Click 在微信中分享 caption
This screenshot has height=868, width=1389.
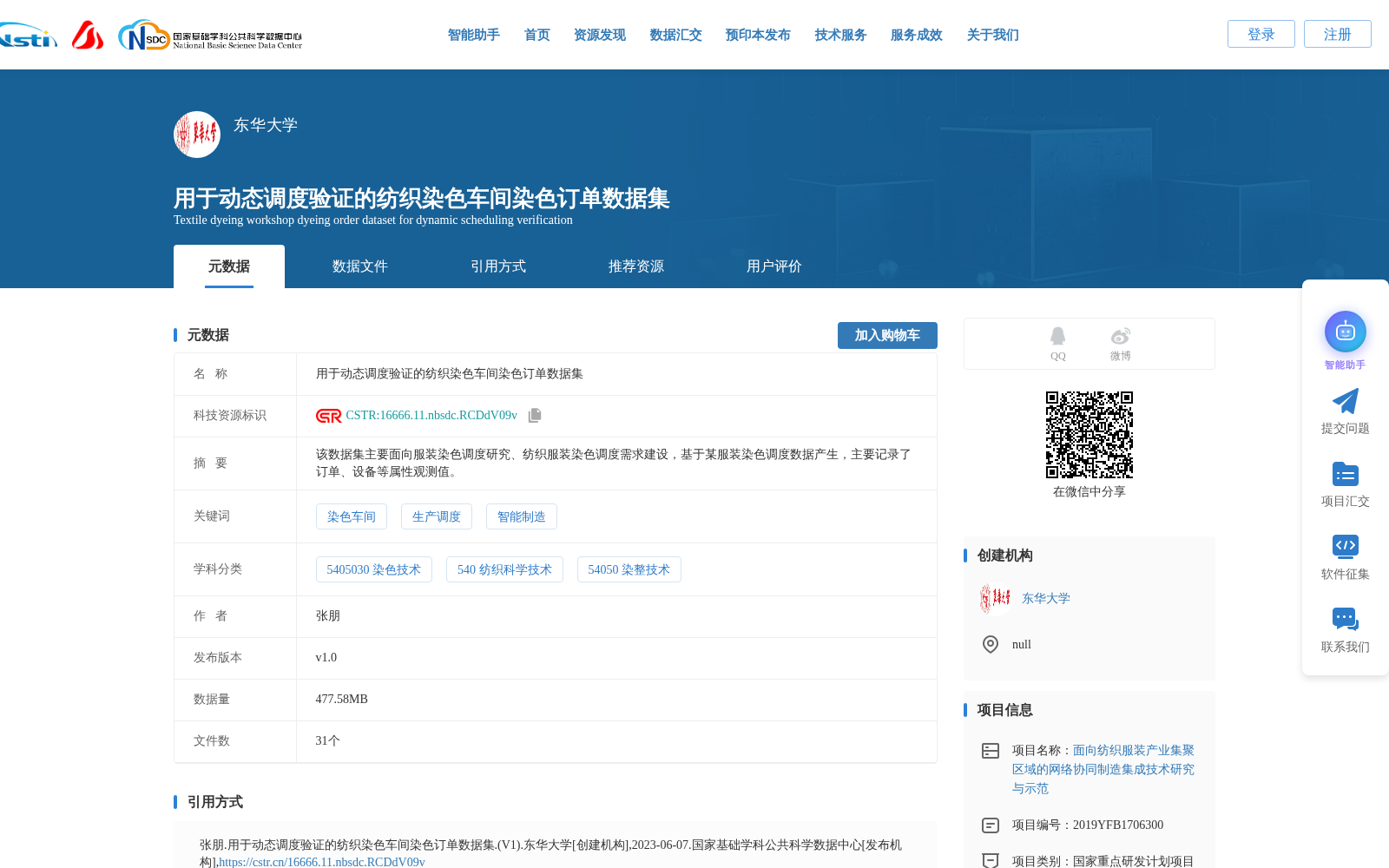[1089, 492]
